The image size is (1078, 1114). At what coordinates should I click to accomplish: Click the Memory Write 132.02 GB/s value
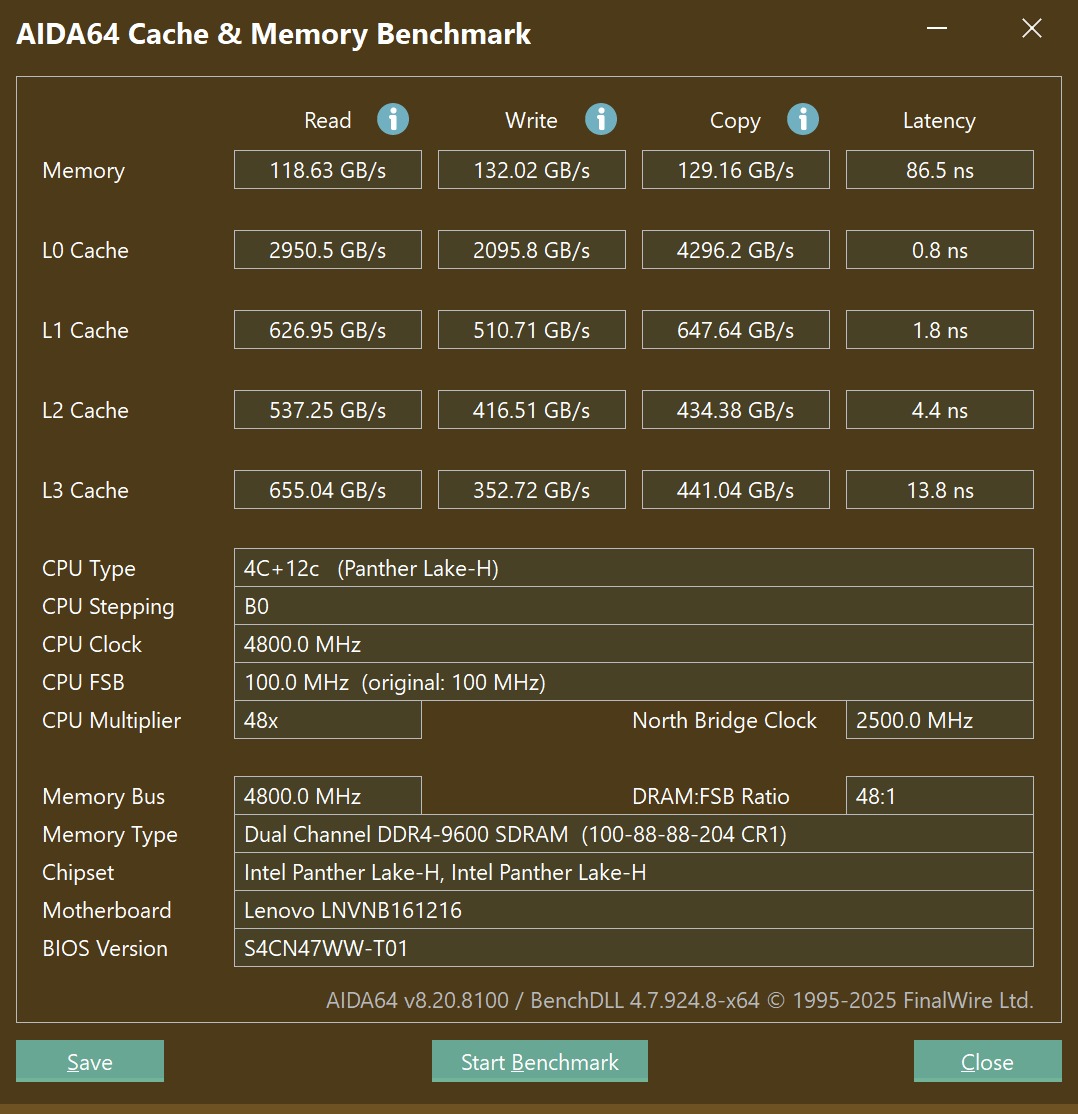tap(531, 170)
